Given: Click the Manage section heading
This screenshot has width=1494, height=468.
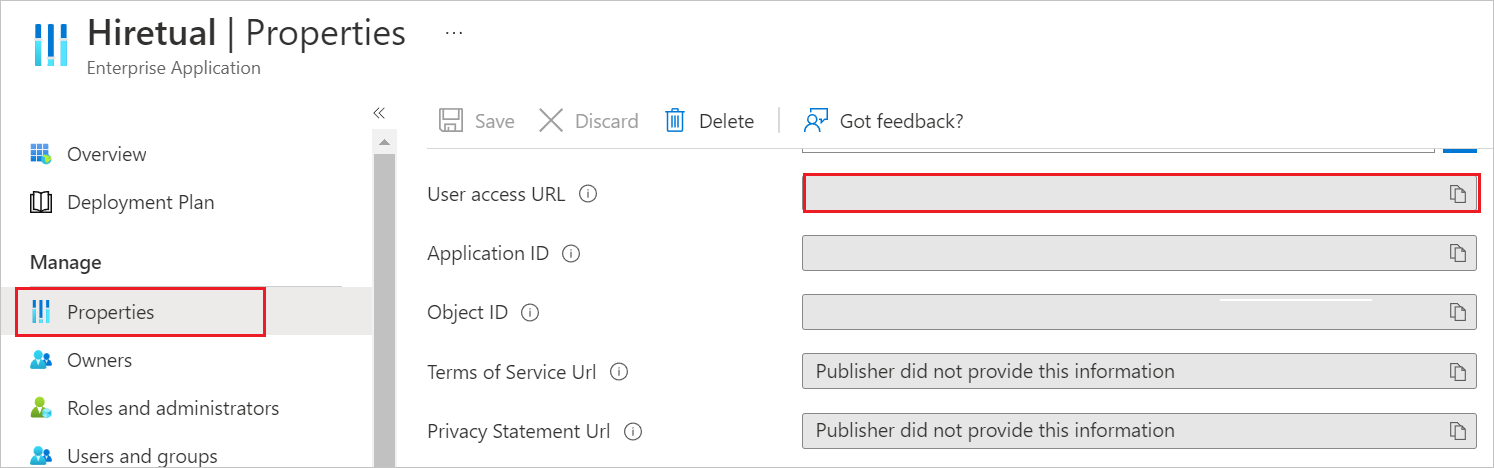Looking at the screenshot, I should point(66,262).
